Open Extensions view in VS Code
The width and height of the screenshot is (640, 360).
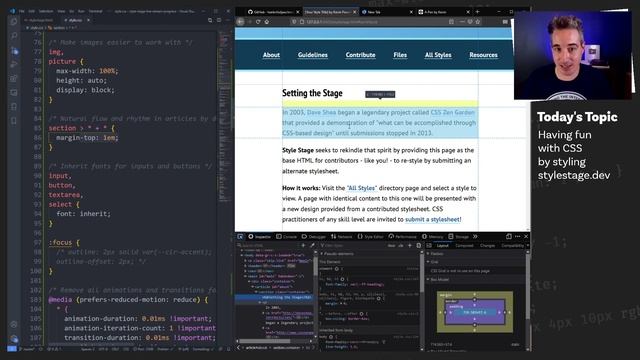point(14,78)
